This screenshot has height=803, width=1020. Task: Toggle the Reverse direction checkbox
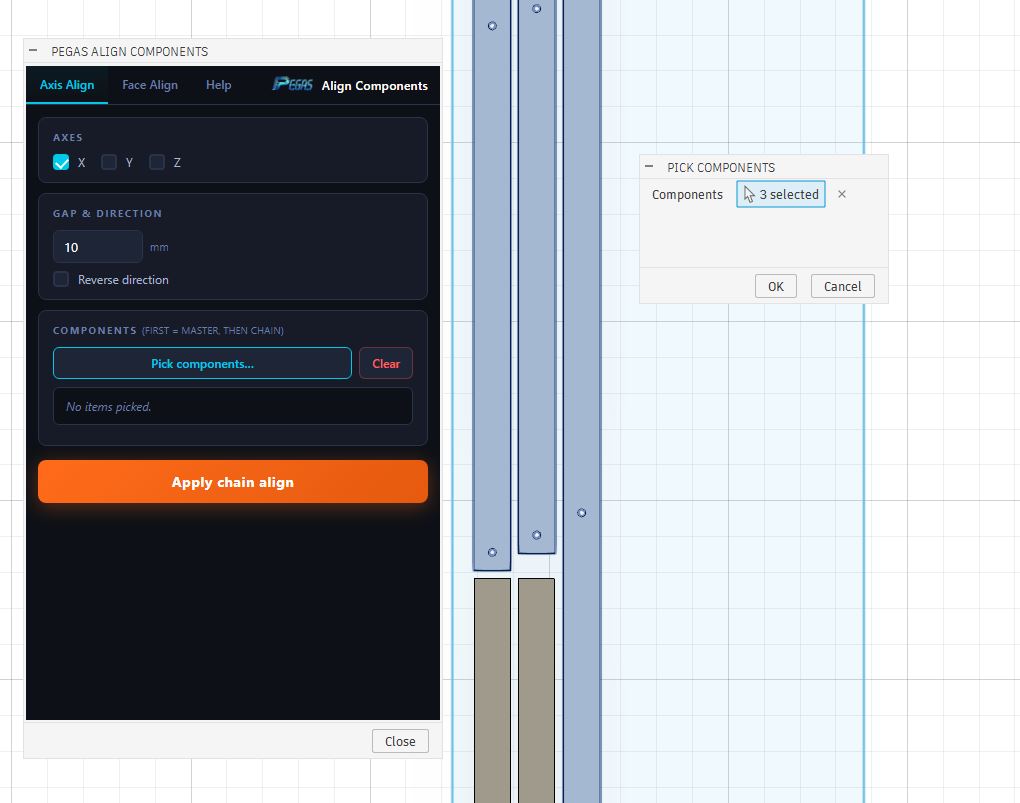[x=61, y=279]
